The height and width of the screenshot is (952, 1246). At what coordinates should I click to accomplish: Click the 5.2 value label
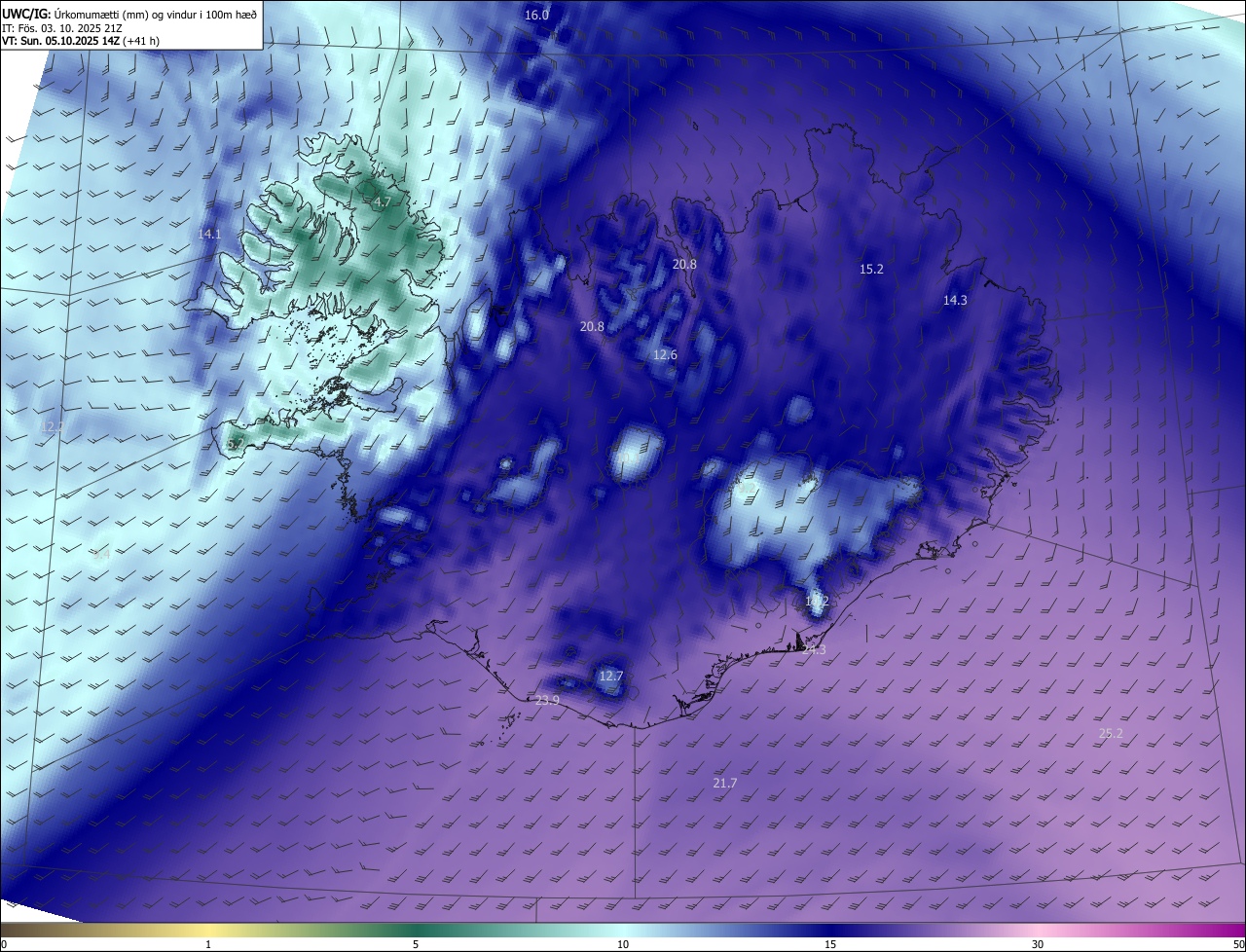click(236, 444)
